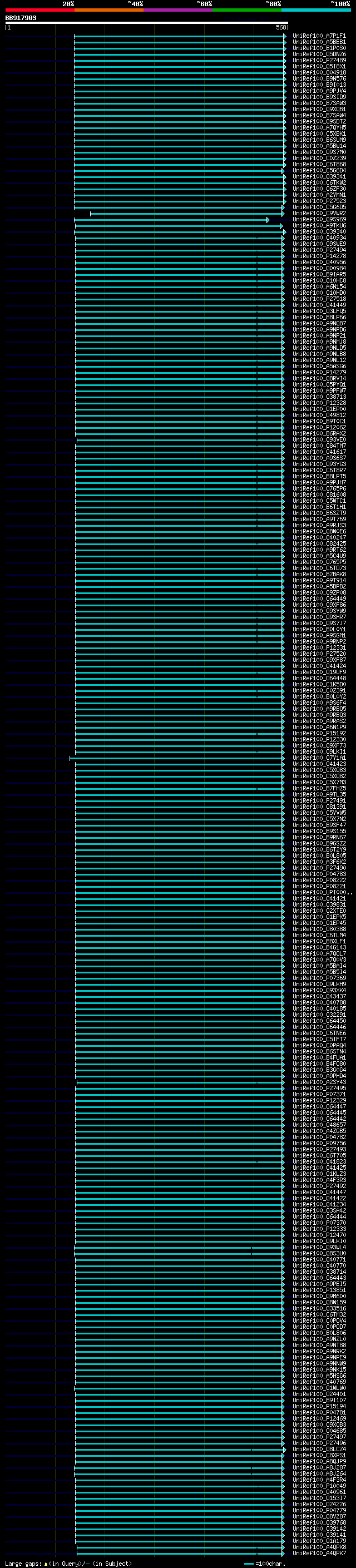Screen dimensions: 356x1568
Task: Click the UniRef100_Q39831 label
Action: (319, 904)
